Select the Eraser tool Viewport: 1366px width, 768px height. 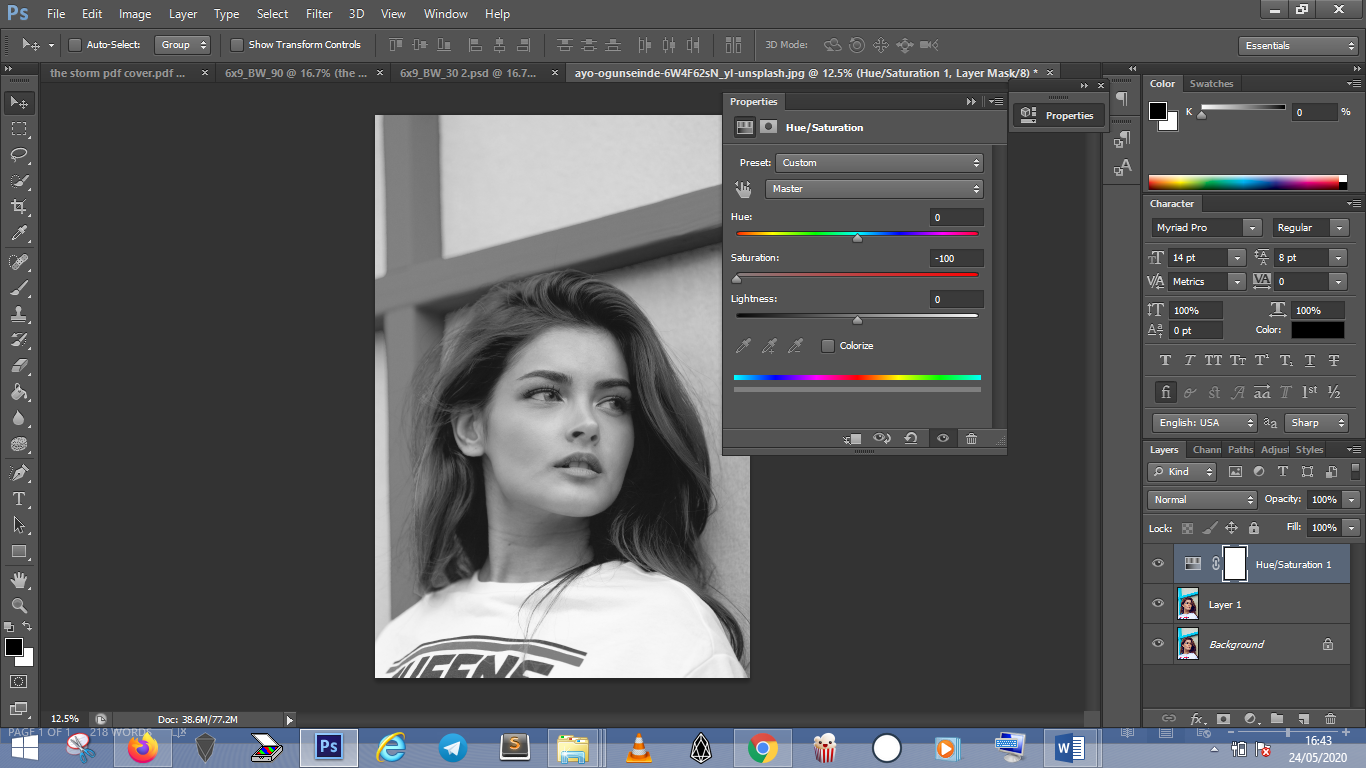pyautogui.click(x=19, y=366)
